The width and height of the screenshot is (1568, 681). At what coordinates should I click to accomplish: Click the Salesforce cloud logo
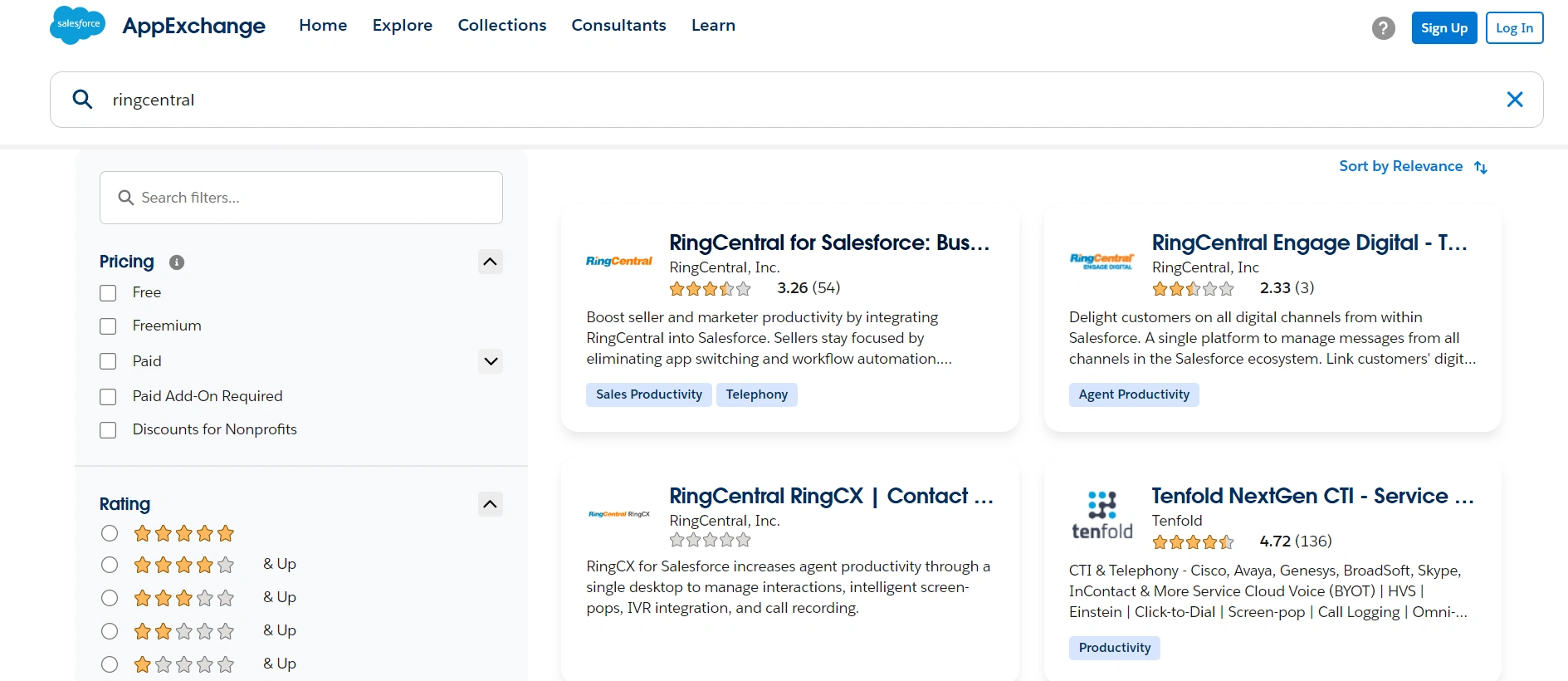click(76, 25)
